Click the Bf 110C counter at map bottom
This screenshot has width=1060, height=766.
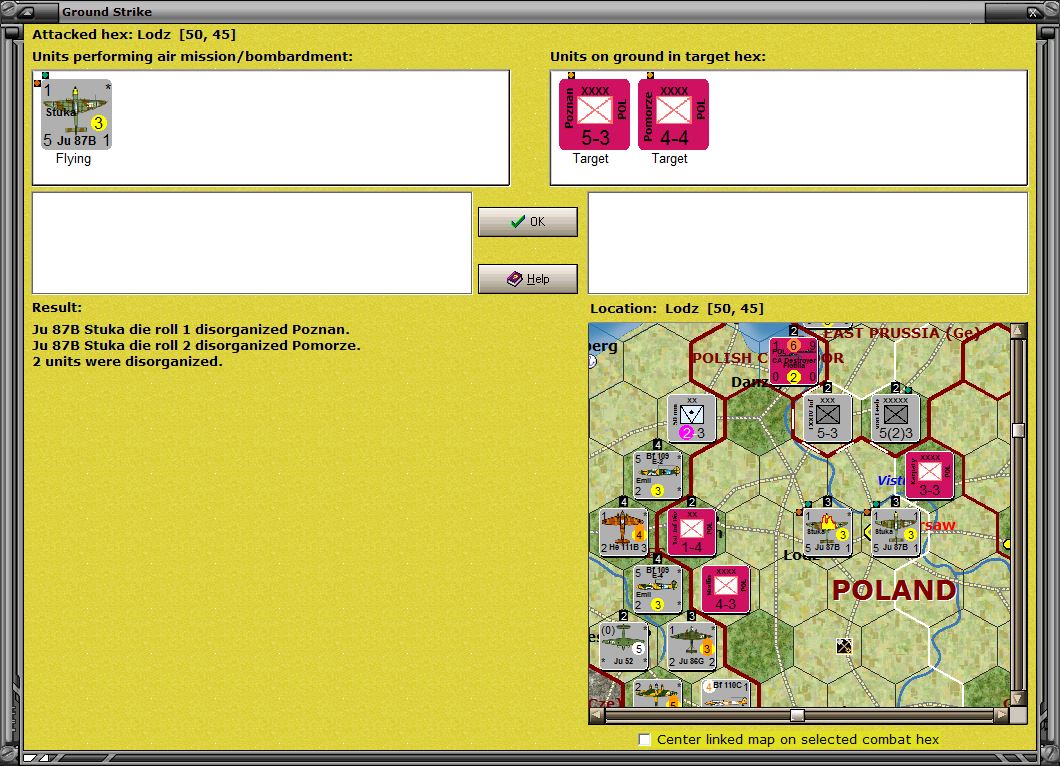pos(726,693)
